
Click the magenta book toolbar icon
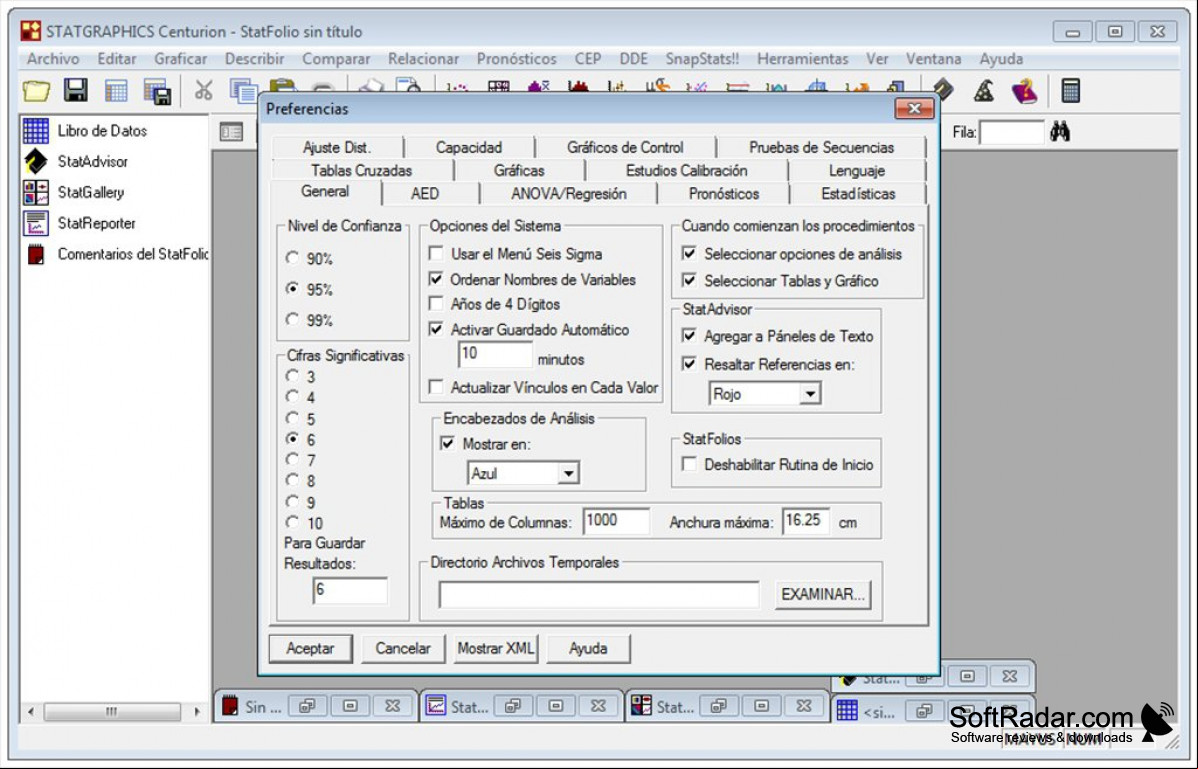click(1024, 91)
